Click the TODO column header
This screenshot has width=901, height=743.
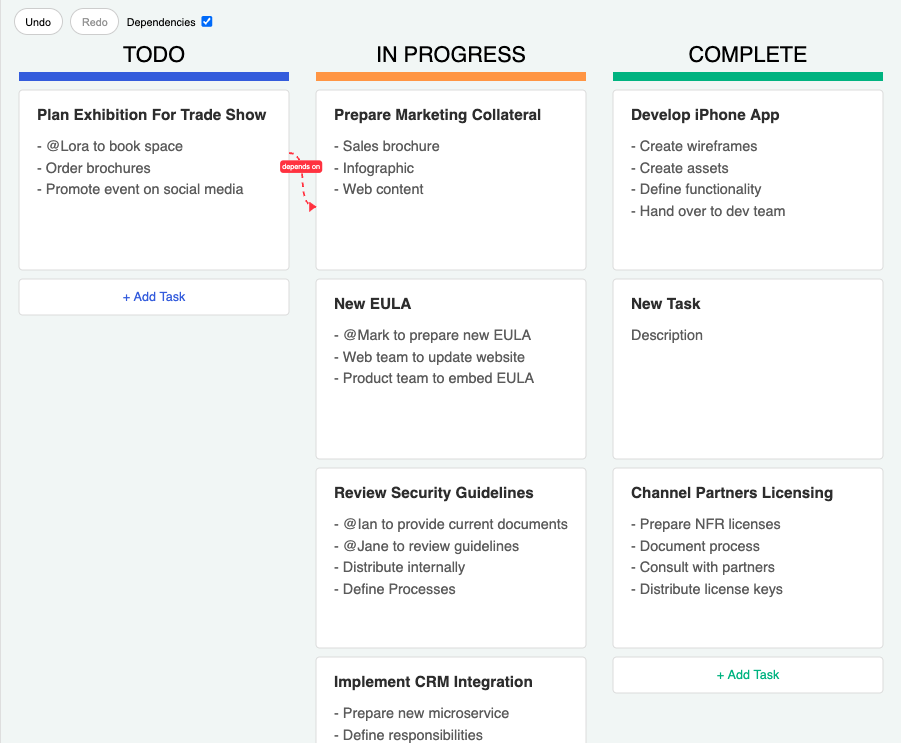pyautogui.click(x=153, y=55)
